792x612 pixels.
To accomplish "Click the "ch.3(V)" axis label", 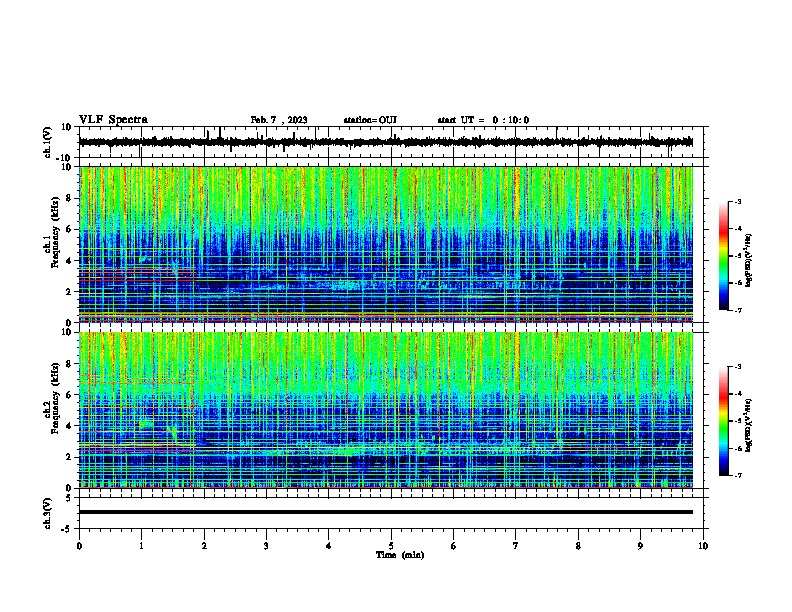I will click(48, 514).
